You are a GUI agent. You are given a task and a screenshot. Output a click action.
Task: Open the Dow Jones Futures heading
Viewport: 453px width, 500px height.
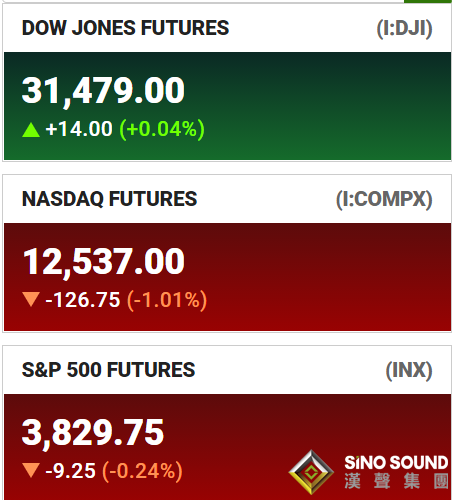125,28
